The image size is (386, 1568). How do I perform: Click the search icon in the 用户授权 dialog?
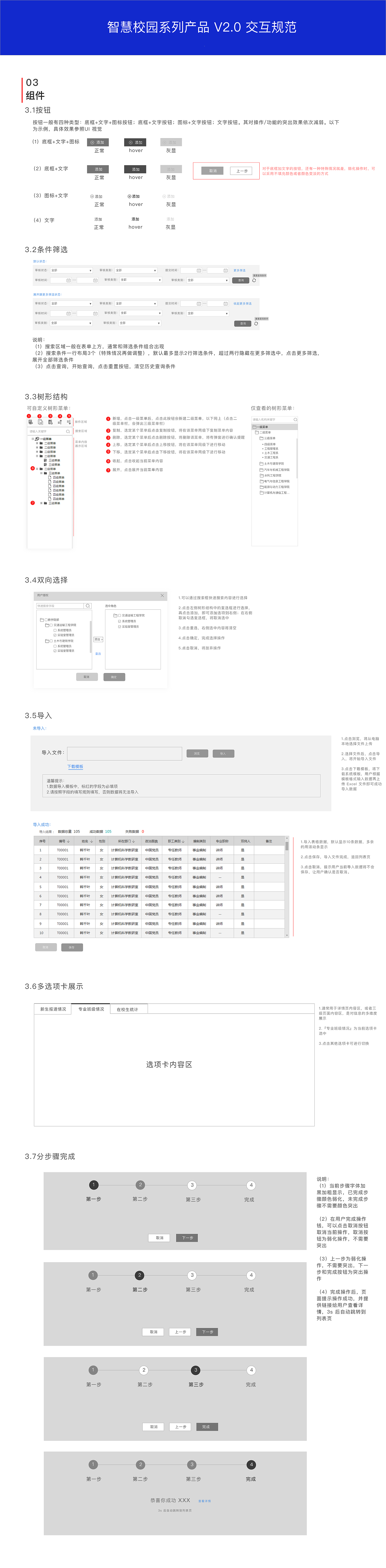click(88, 606)
